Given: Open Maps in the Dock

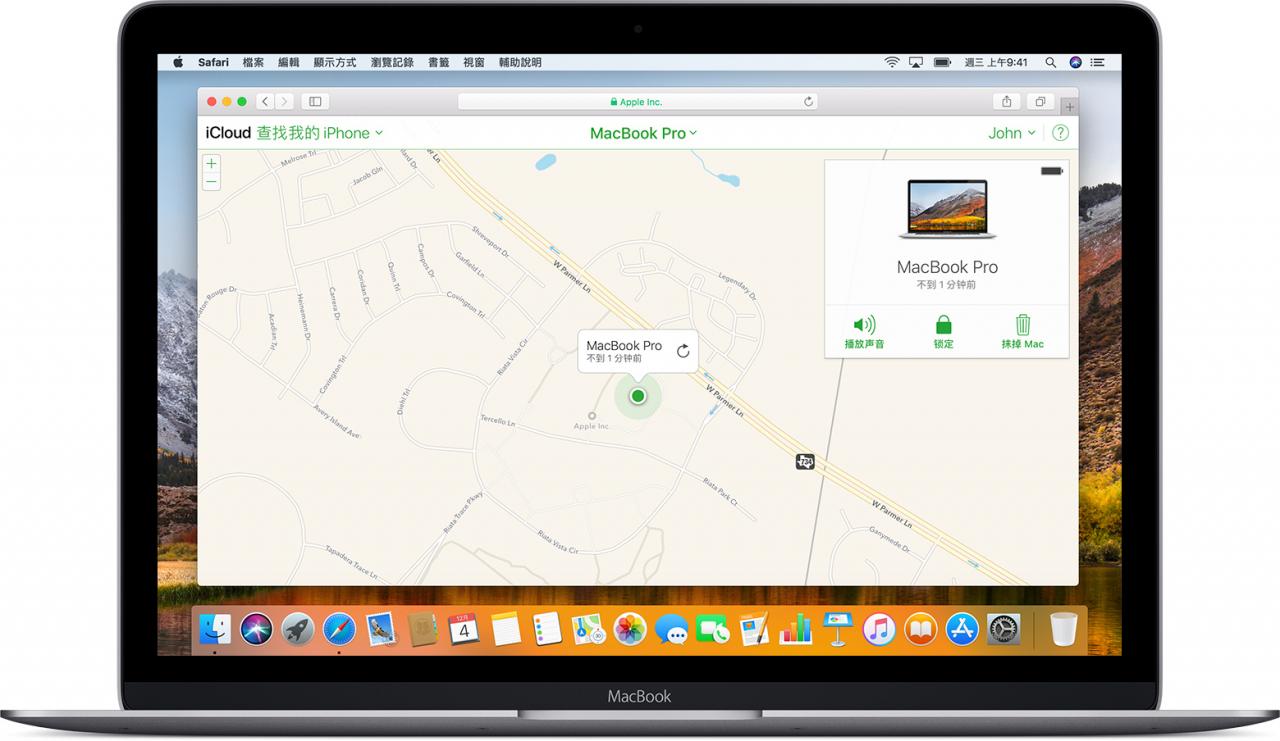Looking at the screenshot, I should coord(588,629).
